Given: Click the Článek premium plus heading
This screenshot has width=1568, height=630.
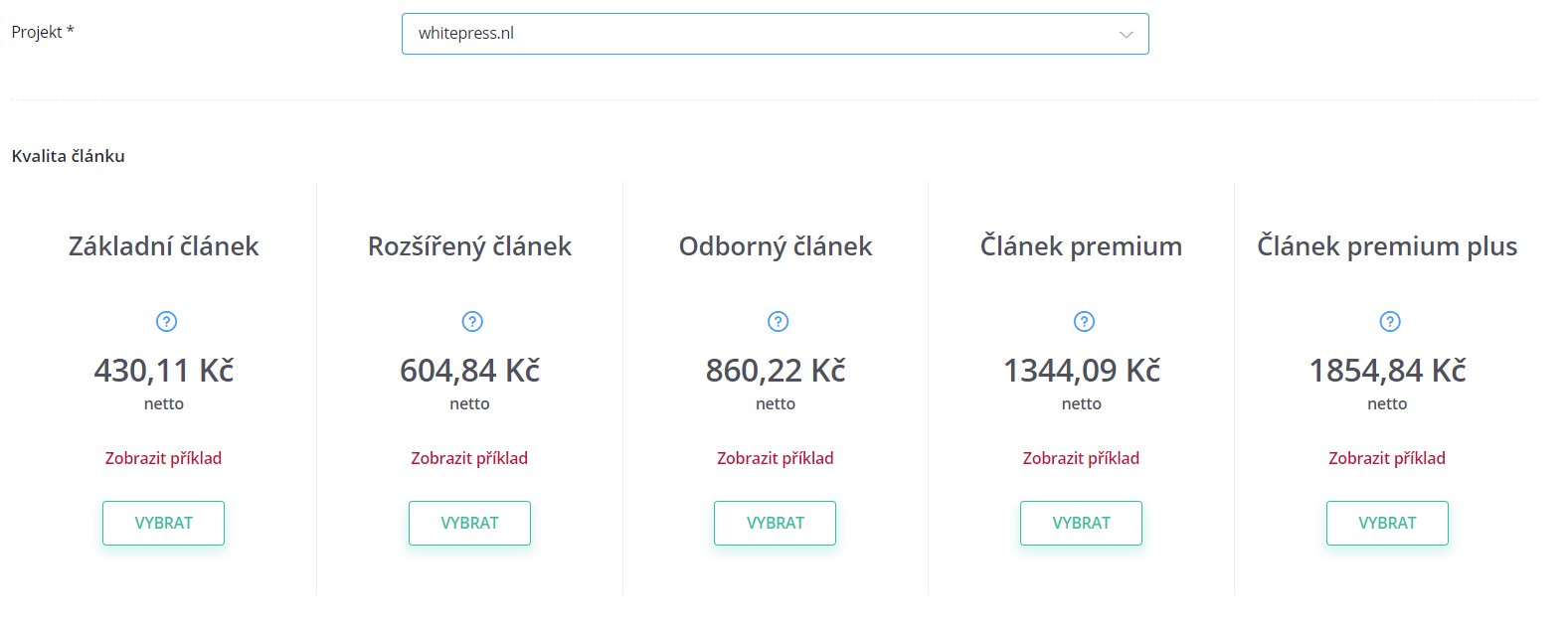Looking at the screenshot, I should [x=1387, y=246].
